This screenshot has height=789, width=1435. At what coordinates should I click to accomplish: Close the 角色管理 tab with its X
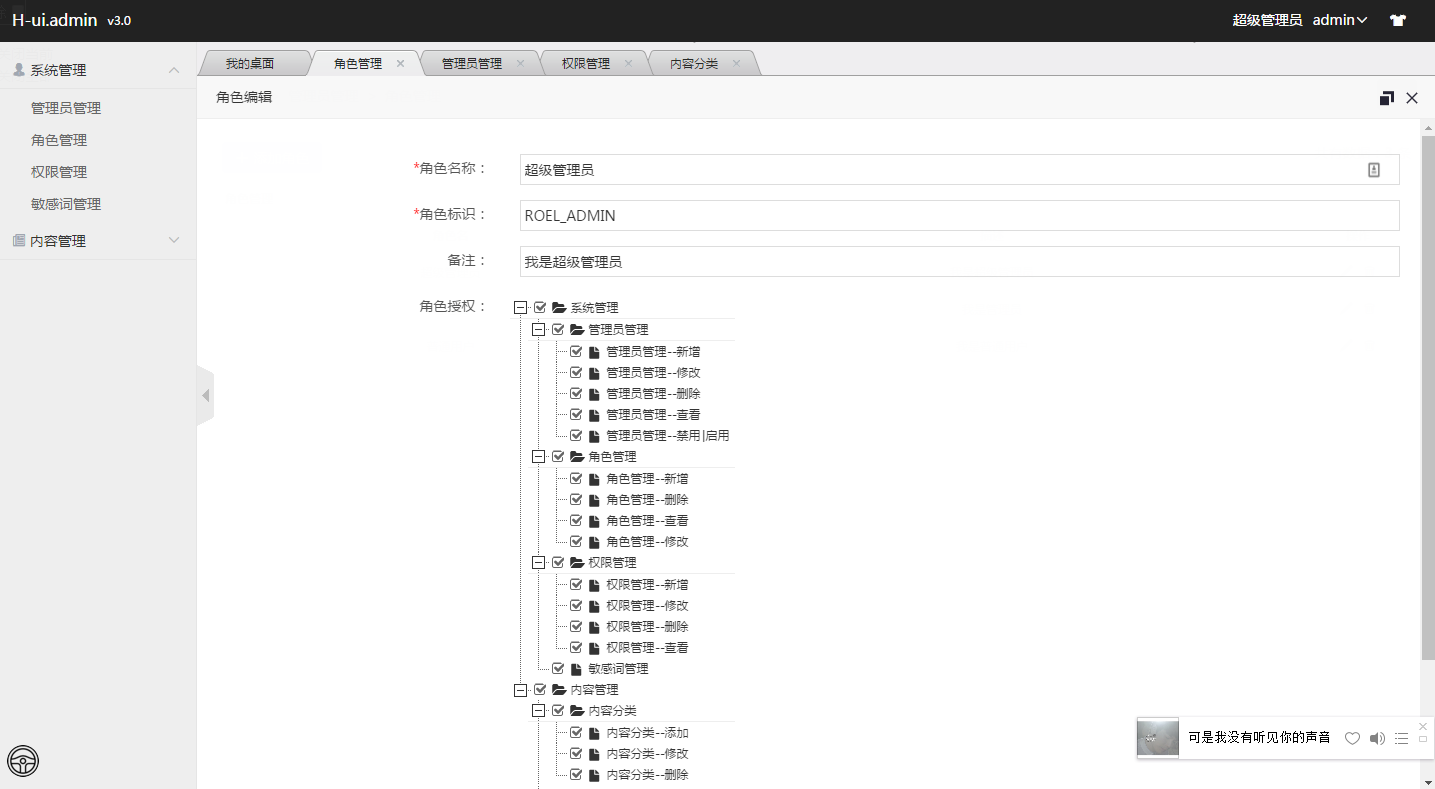point(400,63)
